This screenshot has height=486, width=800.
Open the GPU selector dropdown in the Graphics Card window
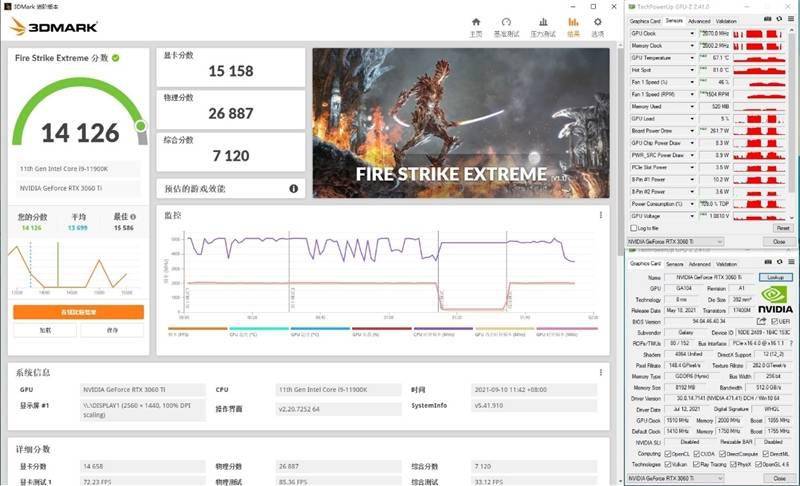tap(676, 478)
